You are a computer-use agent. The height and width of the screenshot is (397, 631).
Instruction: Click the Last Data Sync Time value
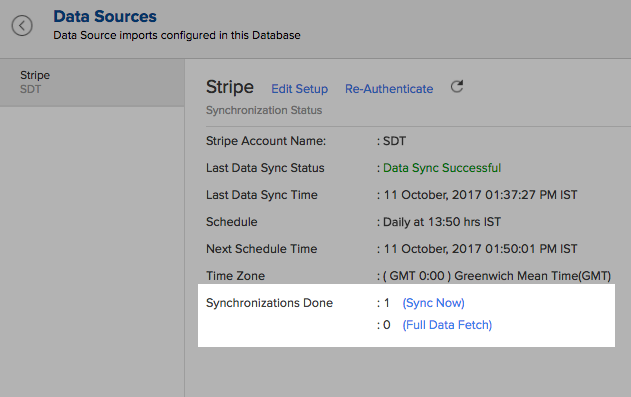(480, 195)
